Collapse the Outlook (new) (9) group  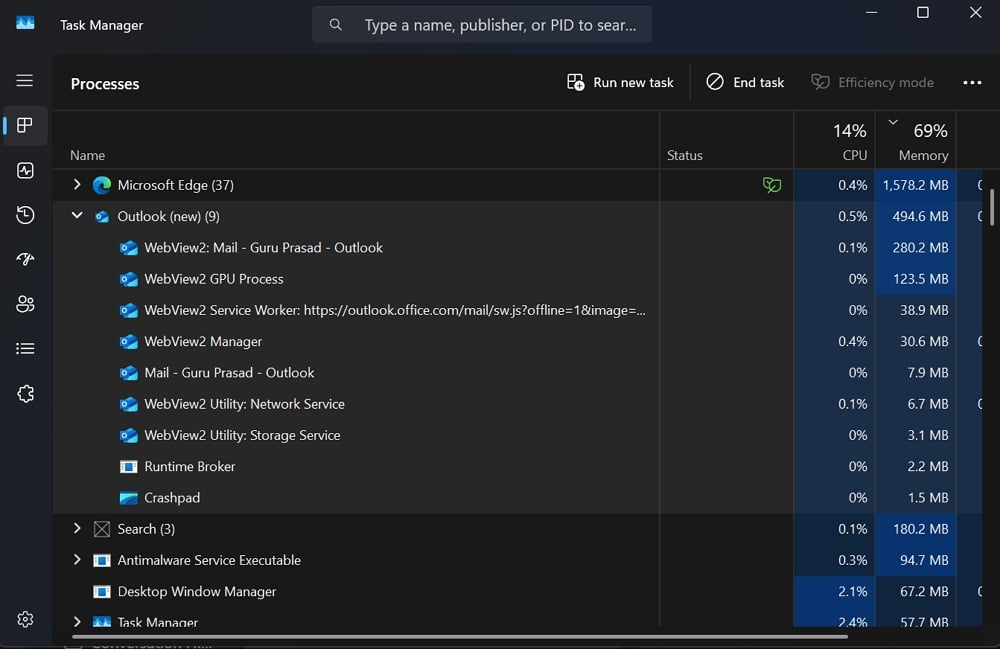pyautogui.click(x=77, y=215)
